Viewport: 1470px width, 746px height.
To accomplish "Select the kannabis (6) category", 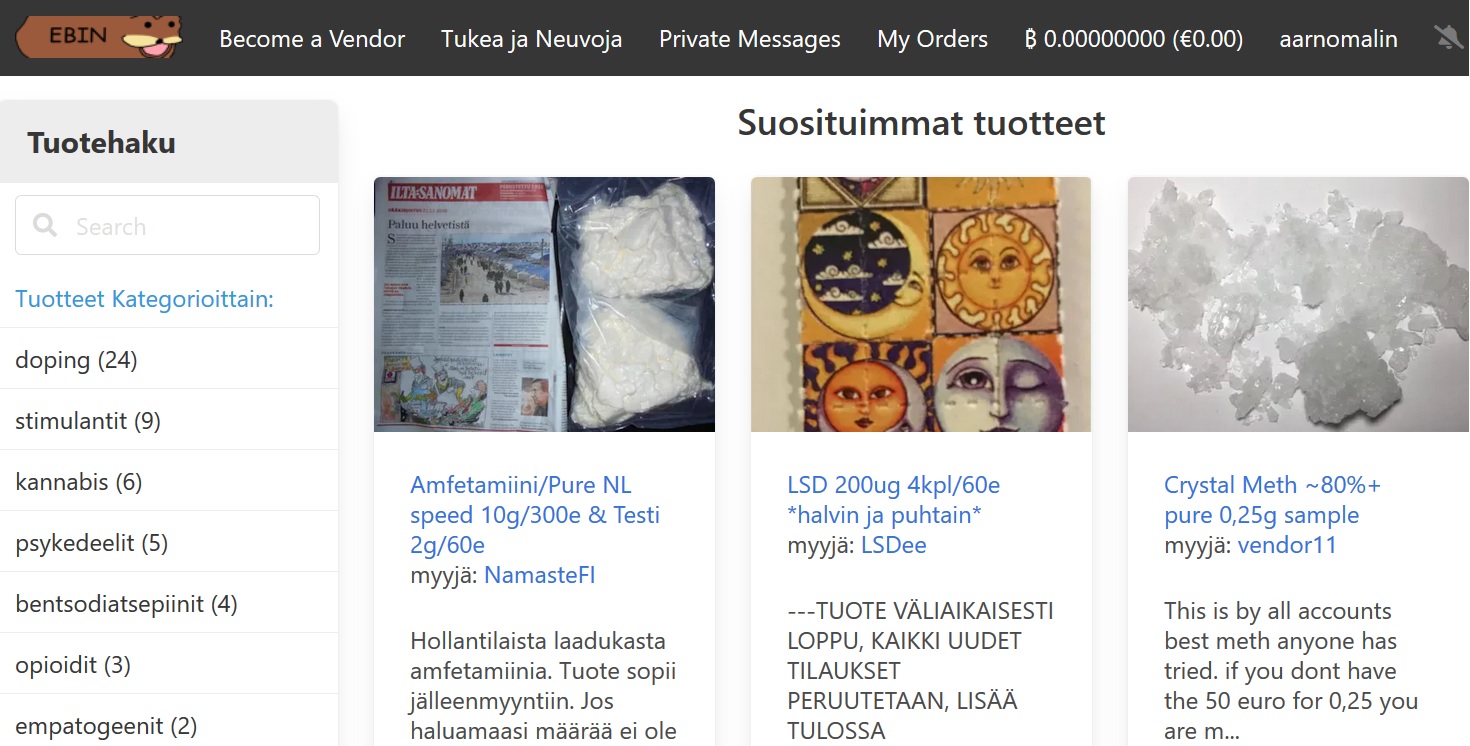I will pos(169,481).
